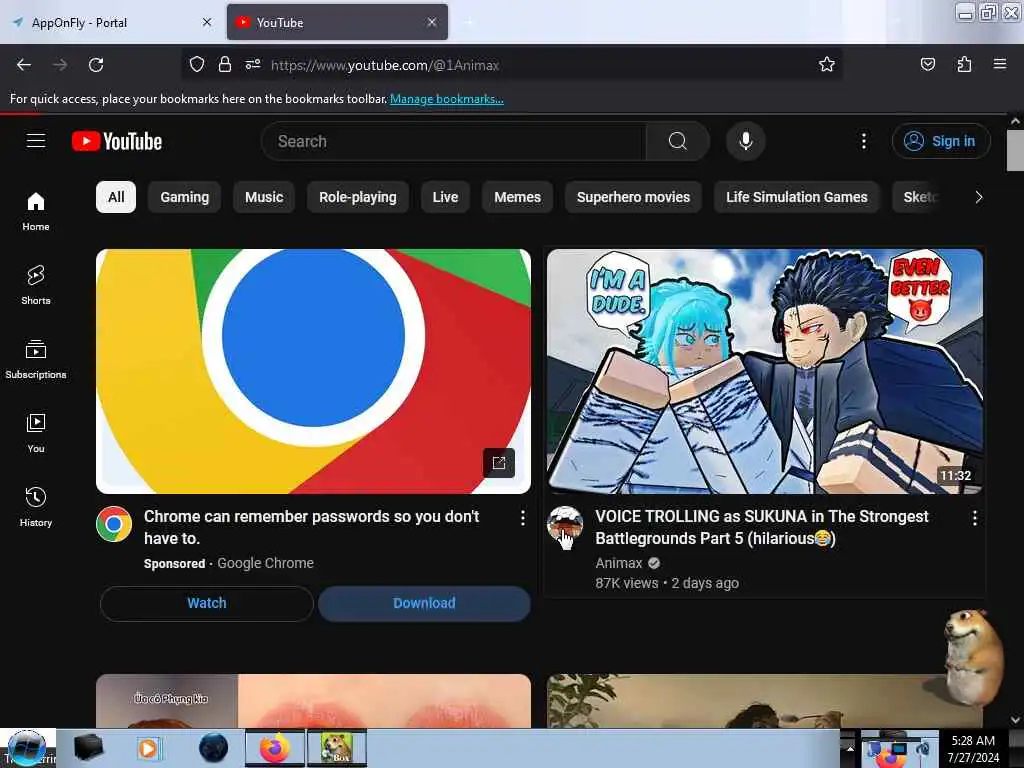Click the Google Chrome ad avatar
The image size is (1024, 768).
coord(114,524)
